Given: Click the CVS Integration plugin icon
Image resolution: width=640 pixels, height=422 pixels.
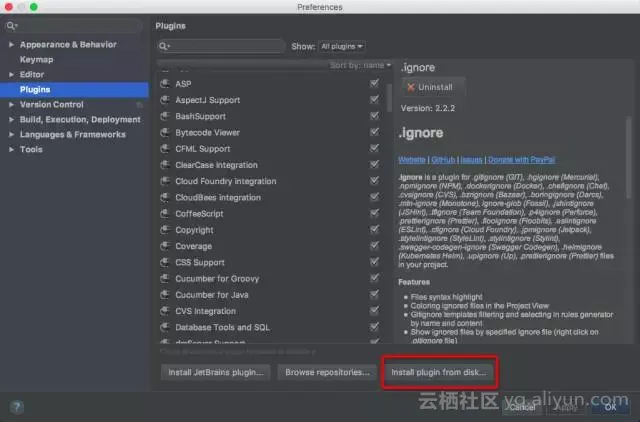Looking at the screenshot, I should [x=165, y=311].
